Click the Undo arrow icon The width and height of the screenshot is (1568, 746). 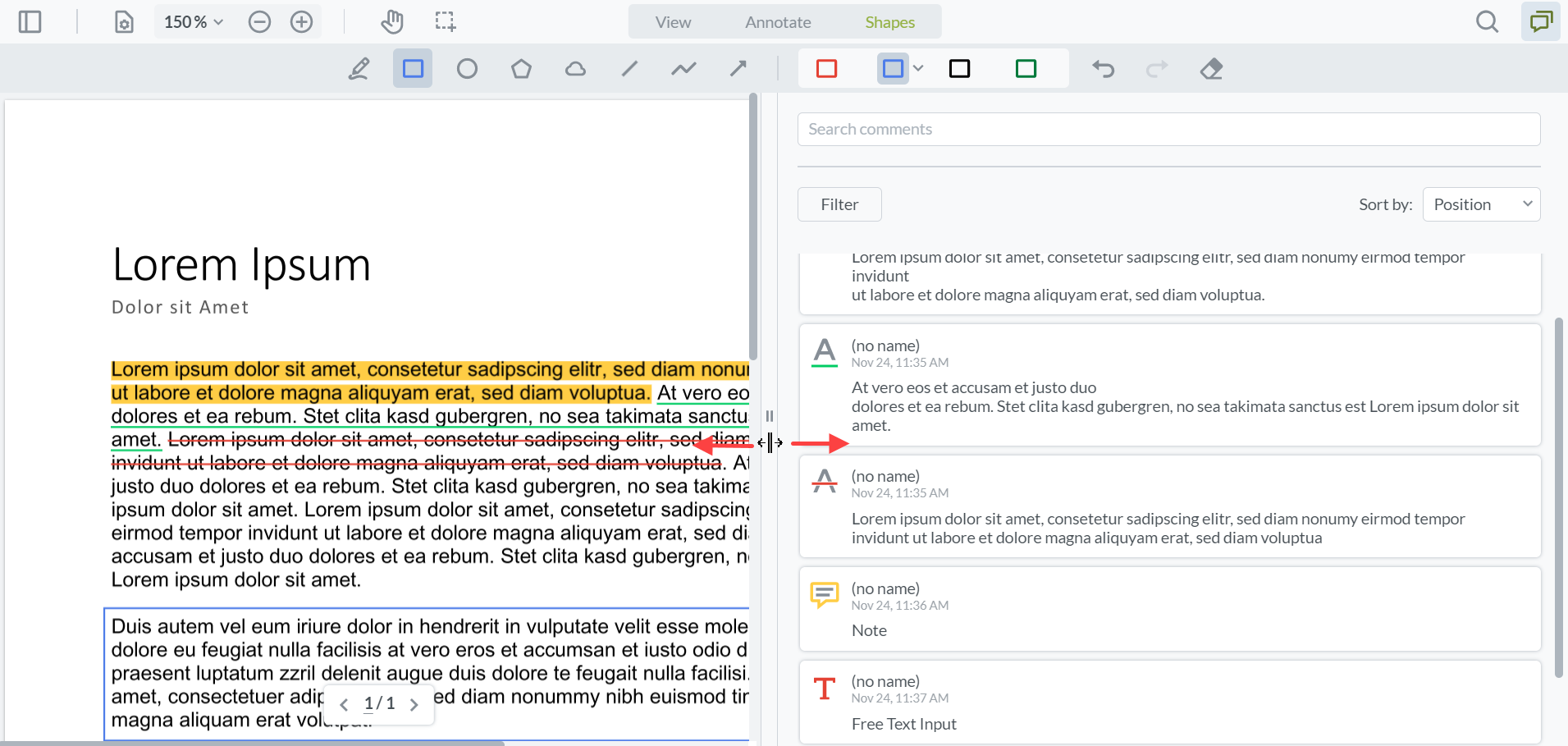(x=1104, y=69)
